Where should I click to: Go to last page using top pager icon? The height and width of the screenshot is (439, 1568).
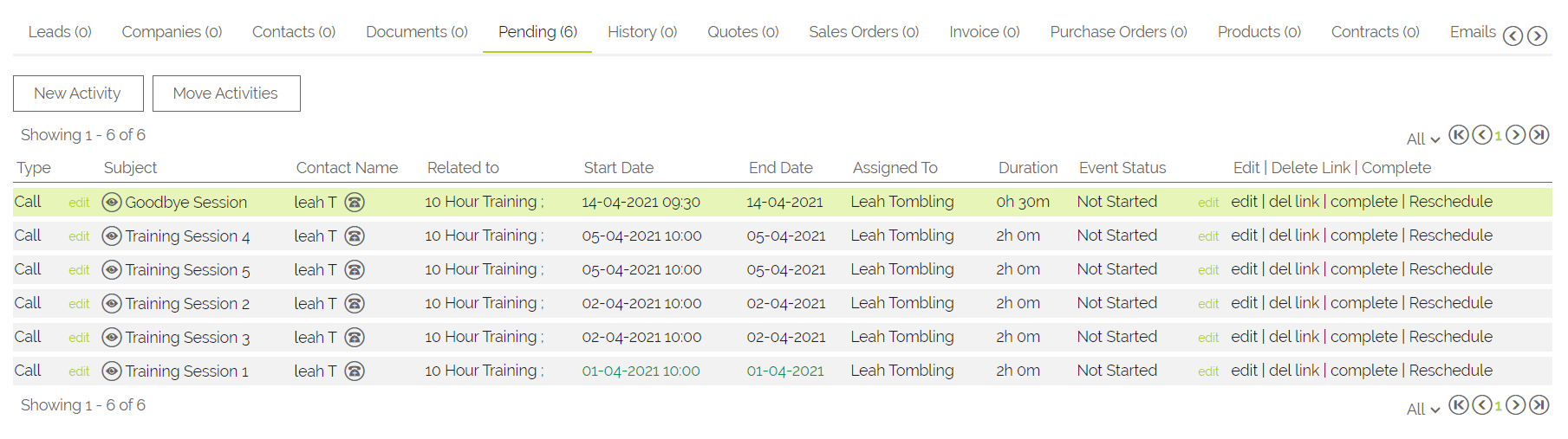click(x=1539, y=135)
